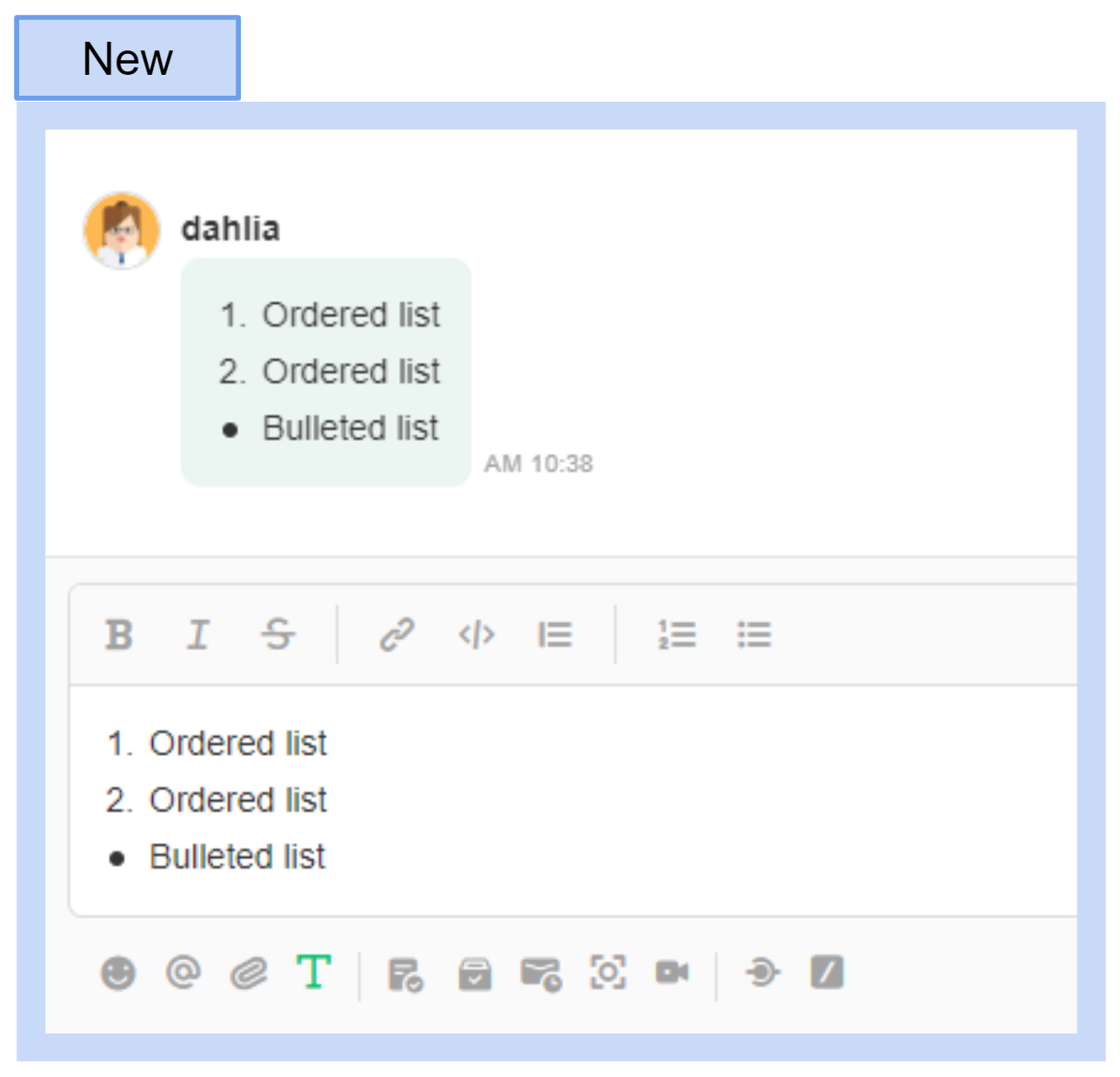The width and height of the screenshot is (1120, 1077).
Task: Click inside the message text editor
Action: click(609, 800)
